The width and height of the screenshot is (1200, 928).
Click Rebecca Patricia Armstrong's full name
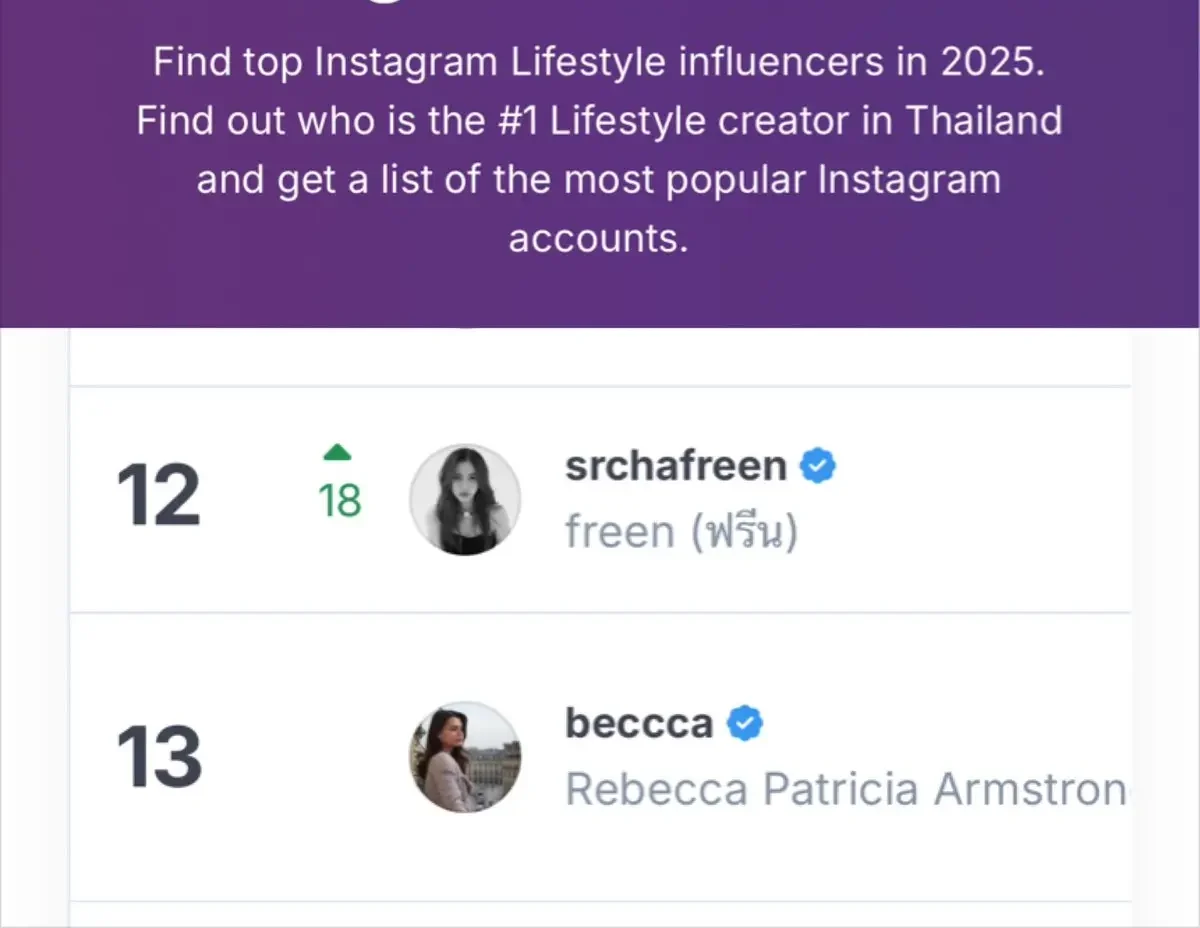click(x=845, y=789)
